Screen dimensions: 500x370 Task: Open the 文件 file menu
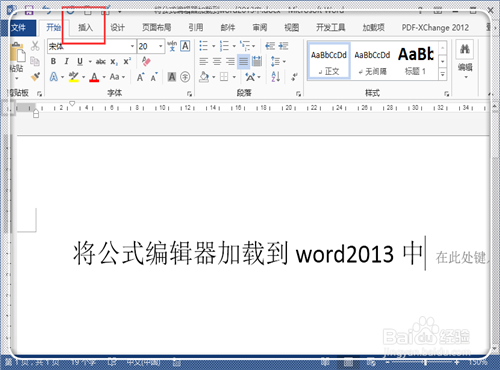tap(18, 27)
